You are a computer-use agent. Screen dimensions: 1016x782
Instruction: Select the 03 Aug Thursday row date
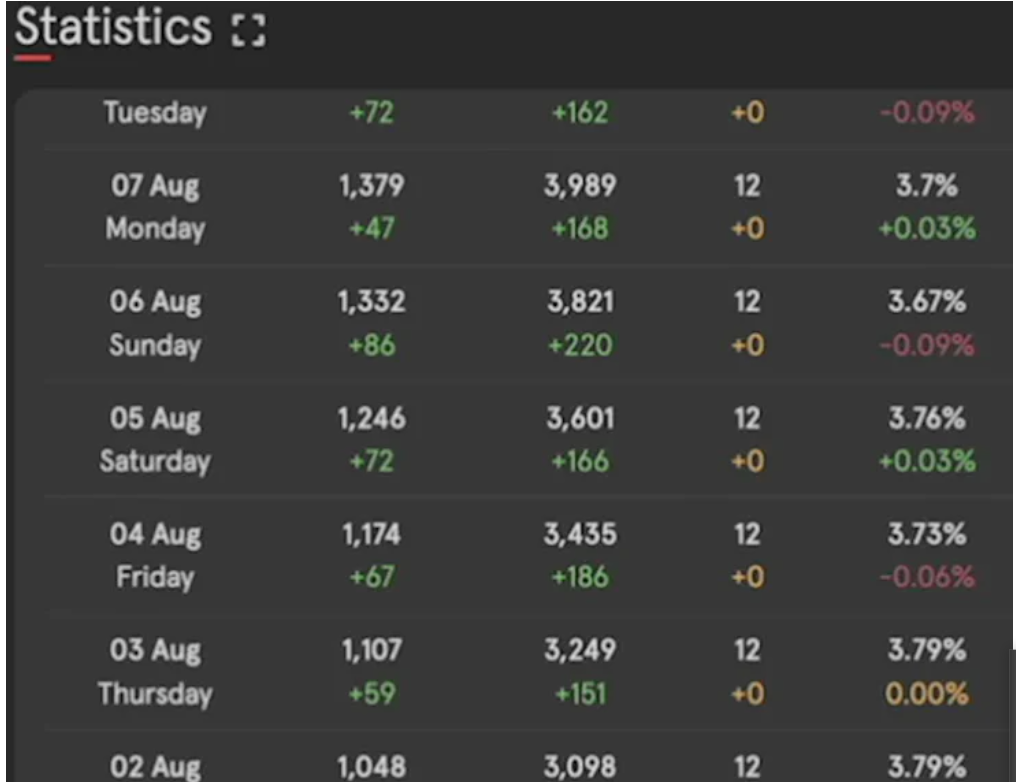click(156, 672)
